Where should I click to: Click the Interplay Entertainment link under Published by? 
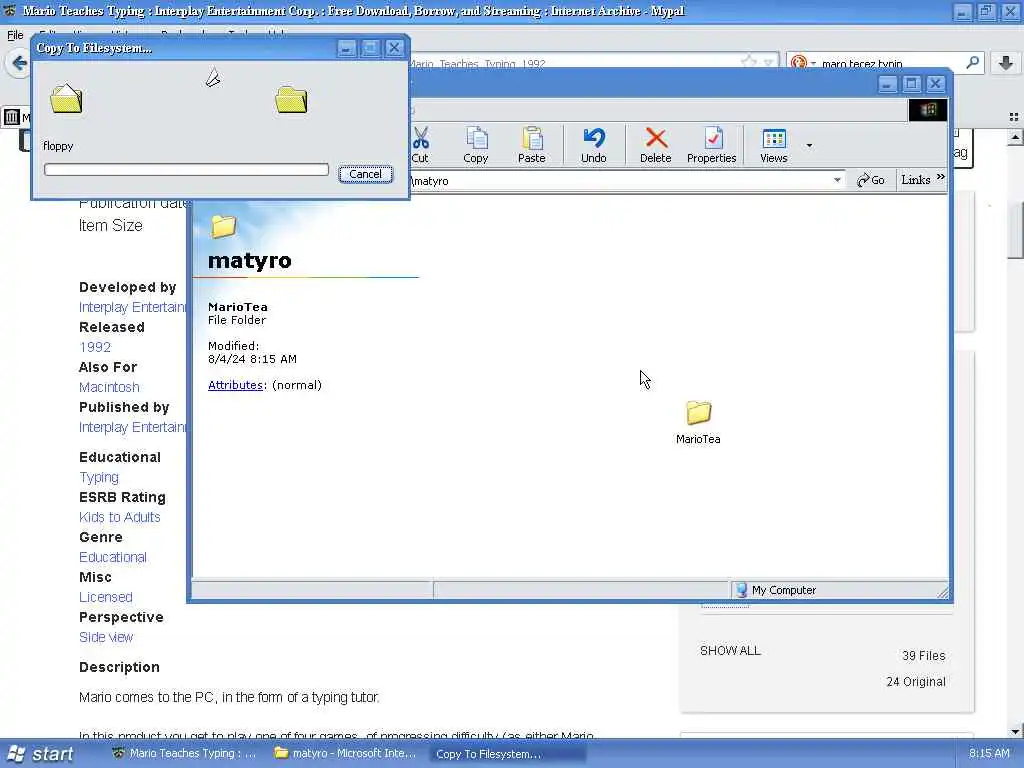point(133,427)
